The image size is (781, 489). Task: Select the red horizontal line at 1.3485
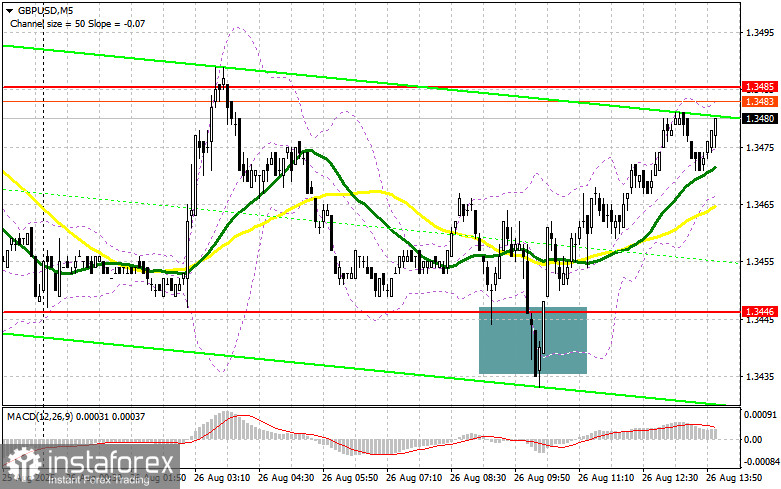[x=372, y=87]
